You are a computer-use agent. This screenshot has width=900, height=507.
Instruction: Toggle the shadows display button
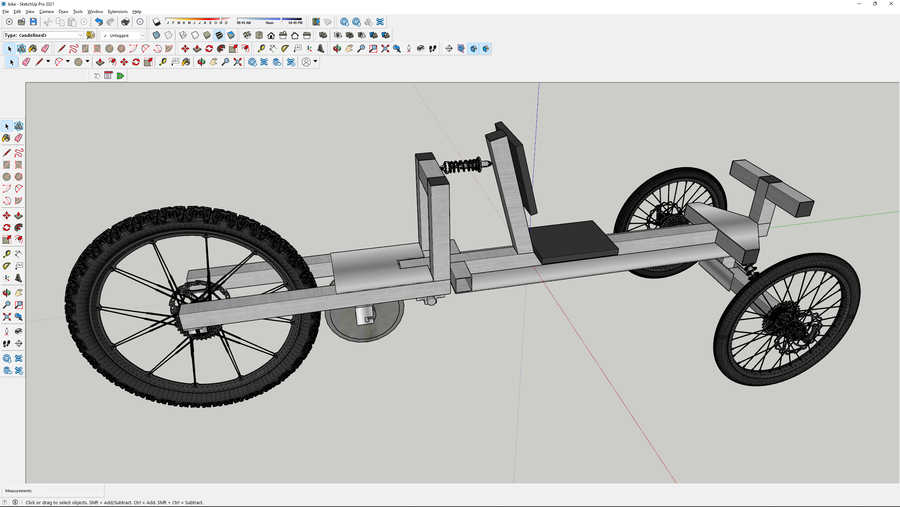pos(157,22)
